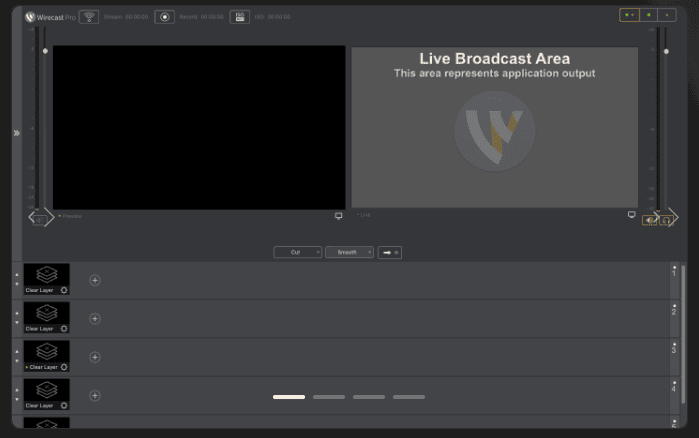
Task: Click the layers panel vertical scrollbar
Action: pyautogui.click(x=683, y=334)
